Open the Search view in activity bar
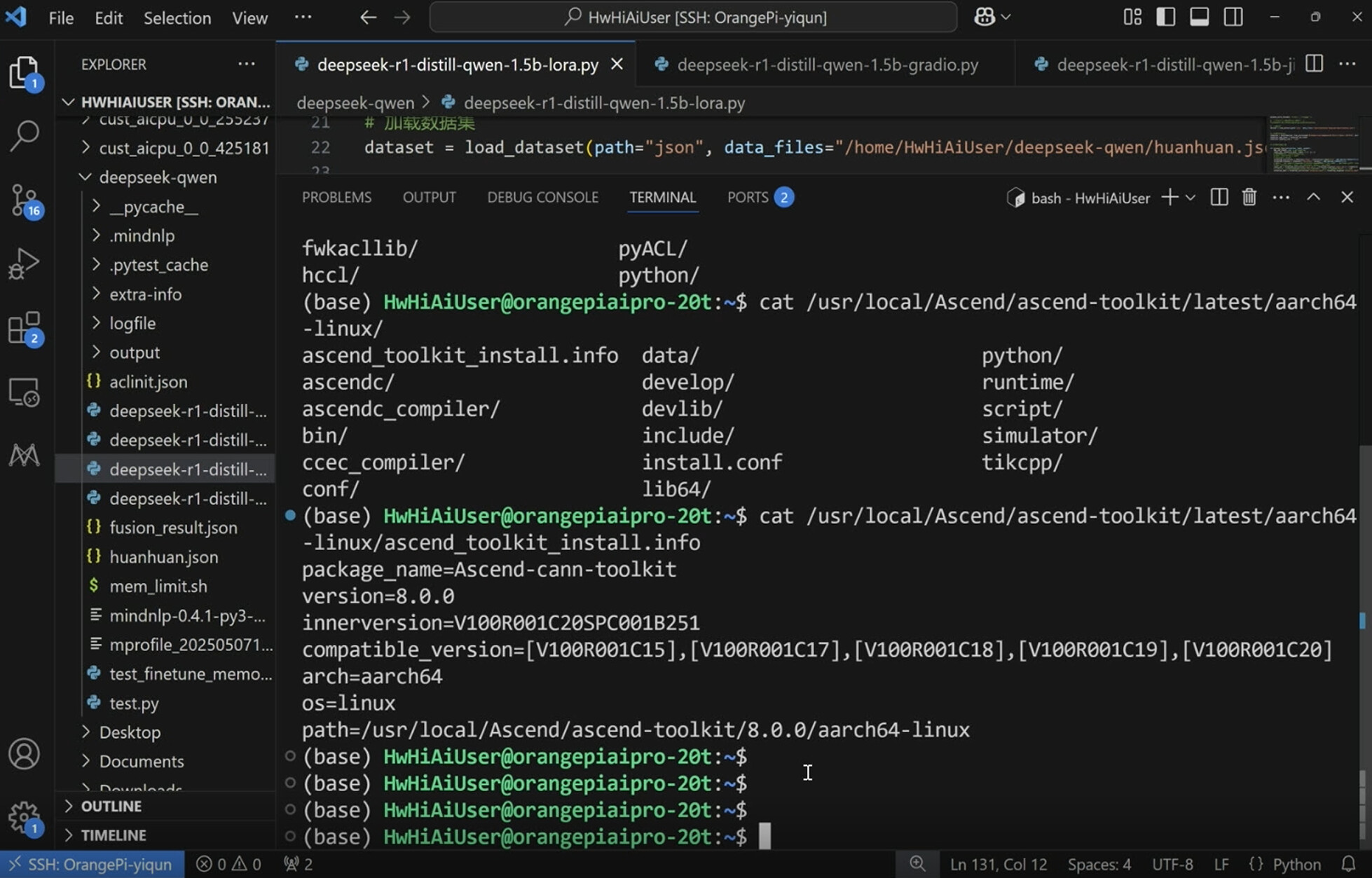Screen dimensions: 1372x878 25,135
